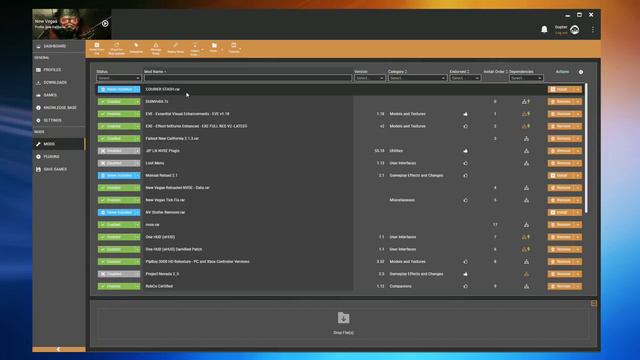Go to Dashboard in sidebar
This screenshot has width=640, height=360.
point(55,46)
